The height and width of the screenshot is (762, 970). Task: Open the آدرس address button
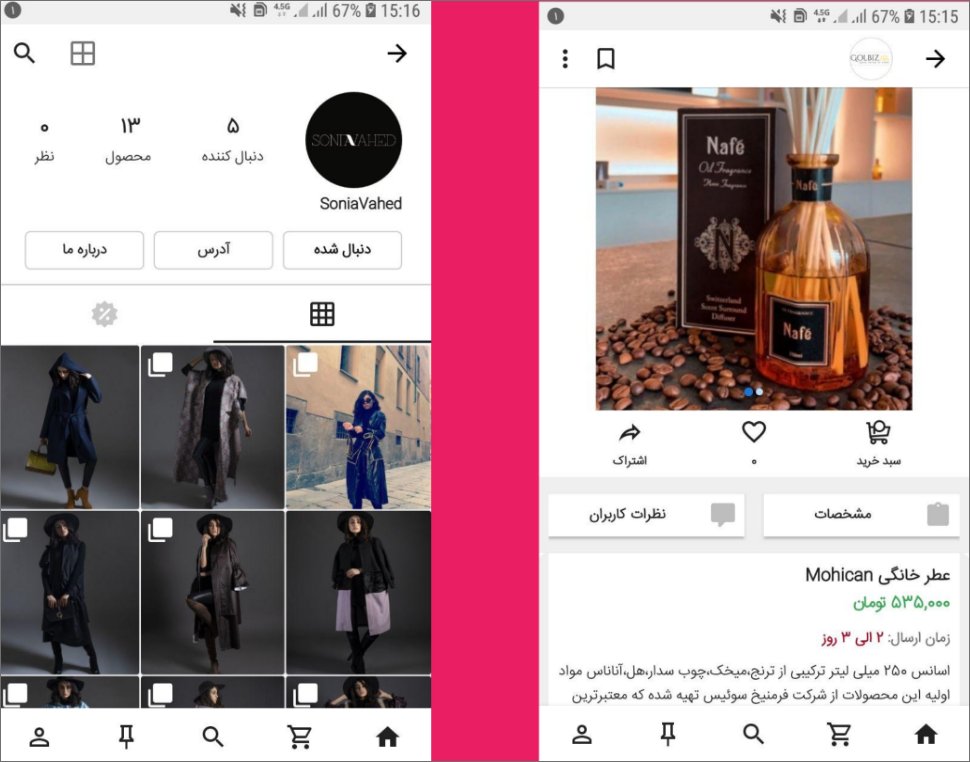click(213, 250)
